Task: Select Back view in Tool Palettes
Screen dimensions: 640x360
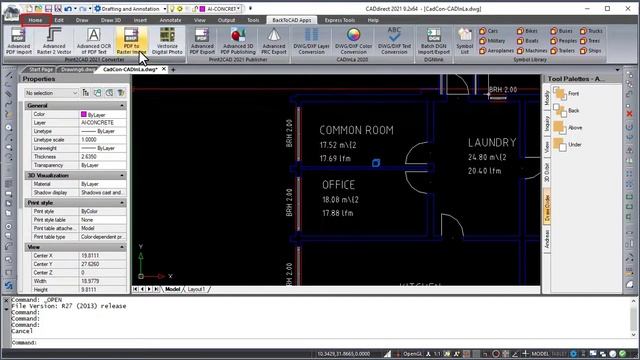Action: click(566, 111)
